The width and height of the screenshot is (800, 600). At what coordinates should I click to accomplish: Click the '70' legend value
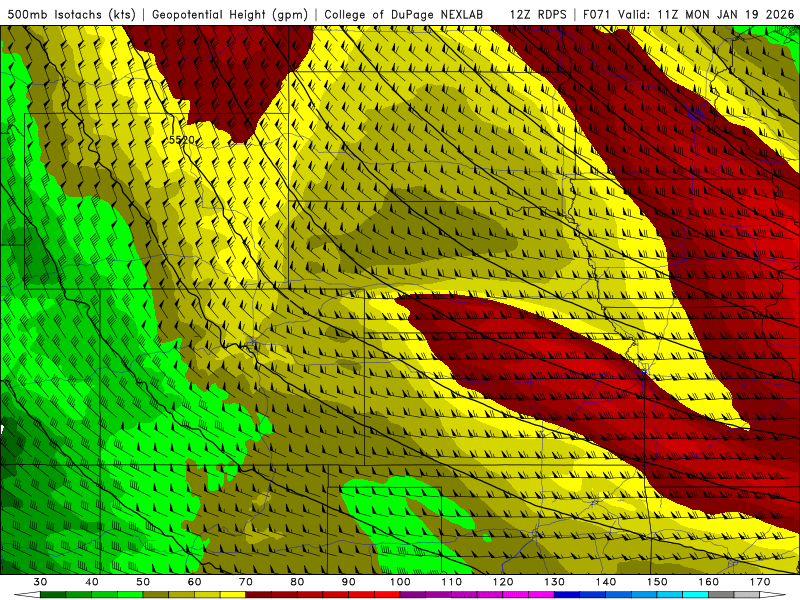(246, 582)
